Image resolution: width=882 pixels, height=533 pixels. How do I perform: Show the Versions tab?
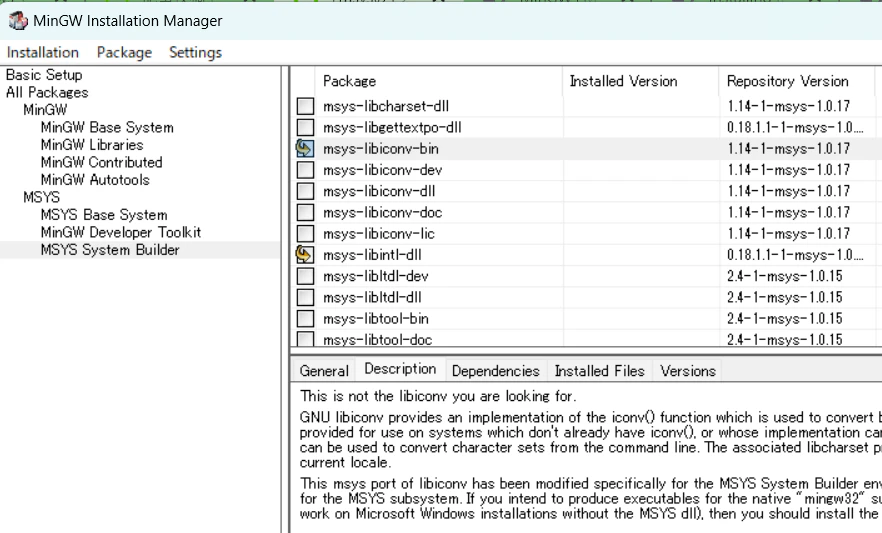click(688, 371)
